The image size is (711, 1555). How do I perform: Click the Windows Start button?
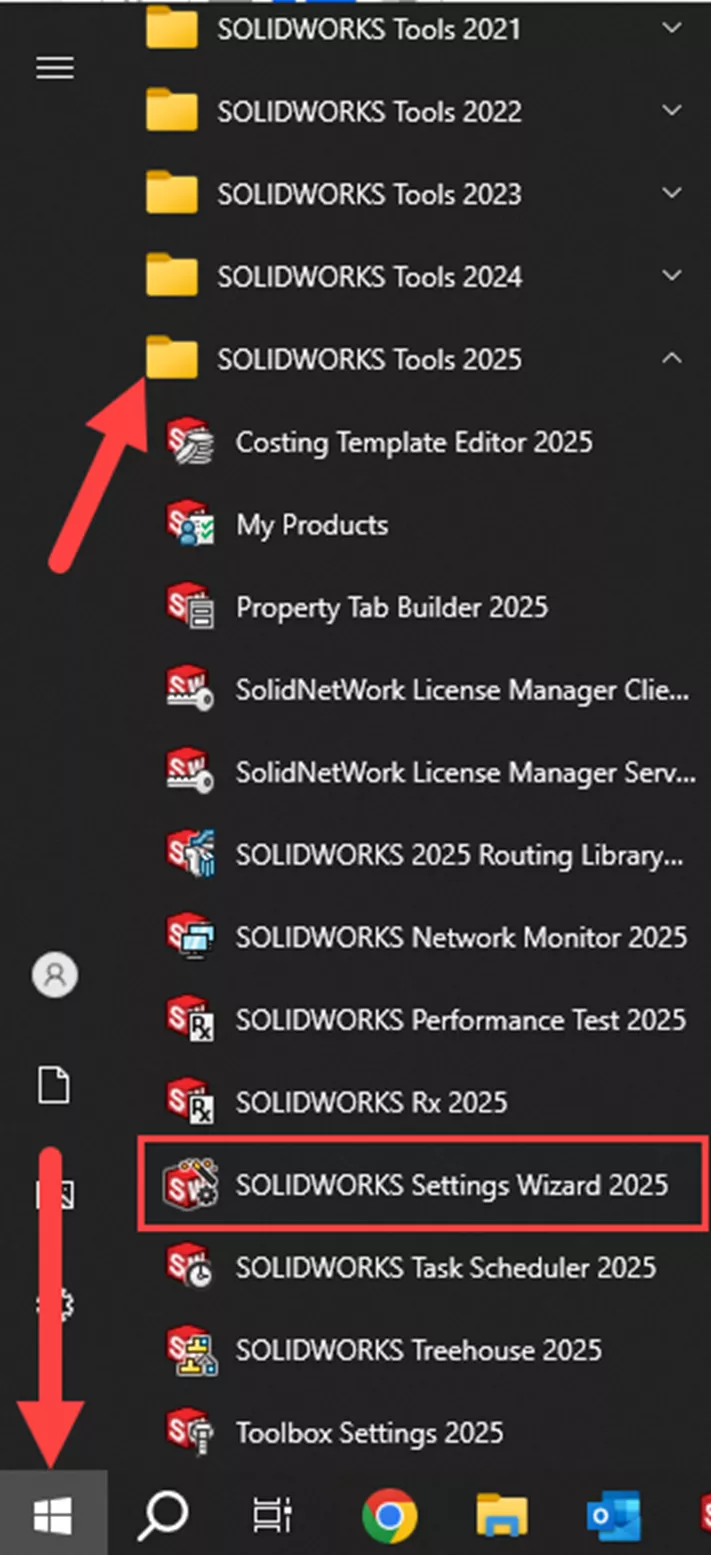[x=55, y=1512]
